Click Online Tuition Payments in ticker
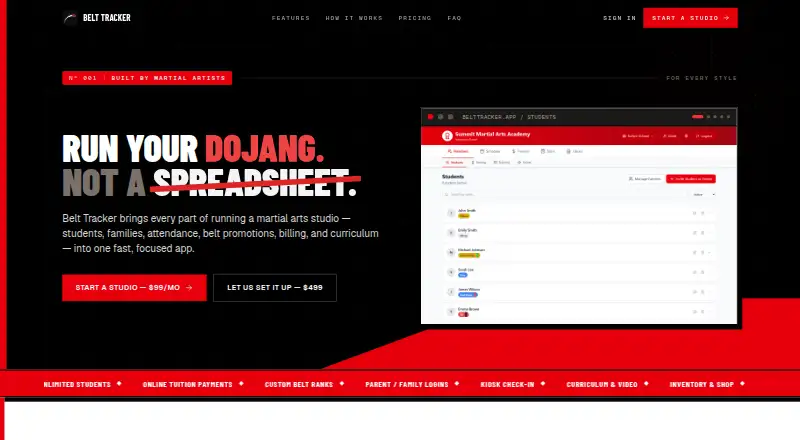 click(187, 384)
